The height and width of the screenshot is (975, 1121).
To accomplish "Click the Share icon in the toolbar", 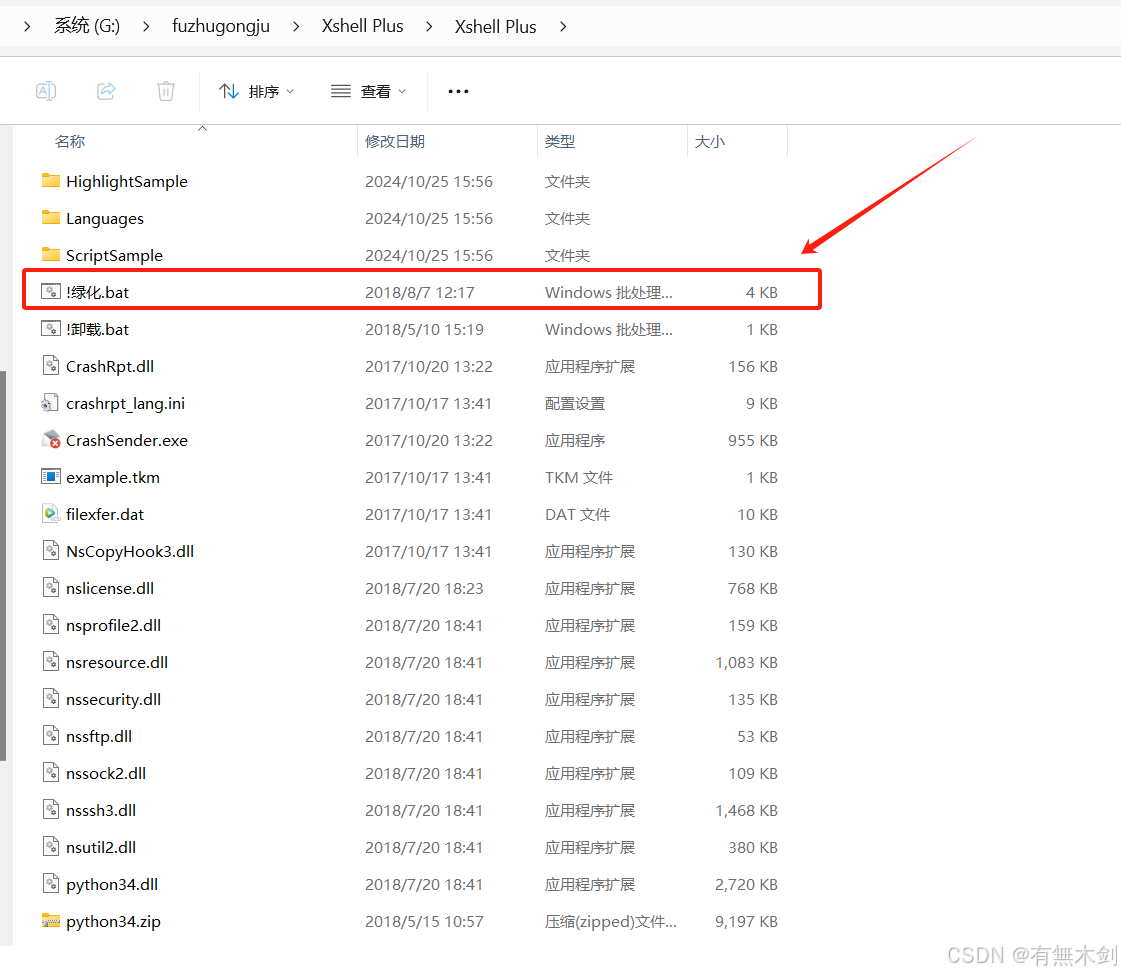I will coord(106,91).
